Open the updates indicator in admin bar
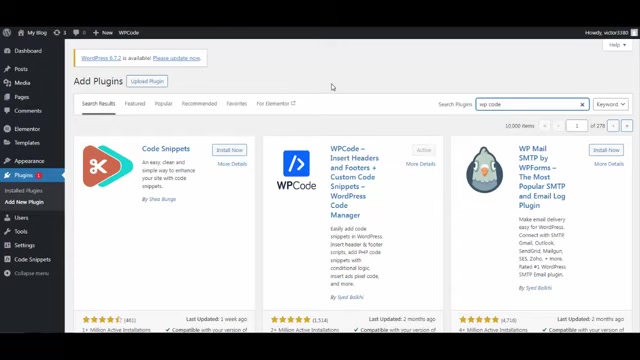This screenshot has height=360, width=640. pos(60,33)
